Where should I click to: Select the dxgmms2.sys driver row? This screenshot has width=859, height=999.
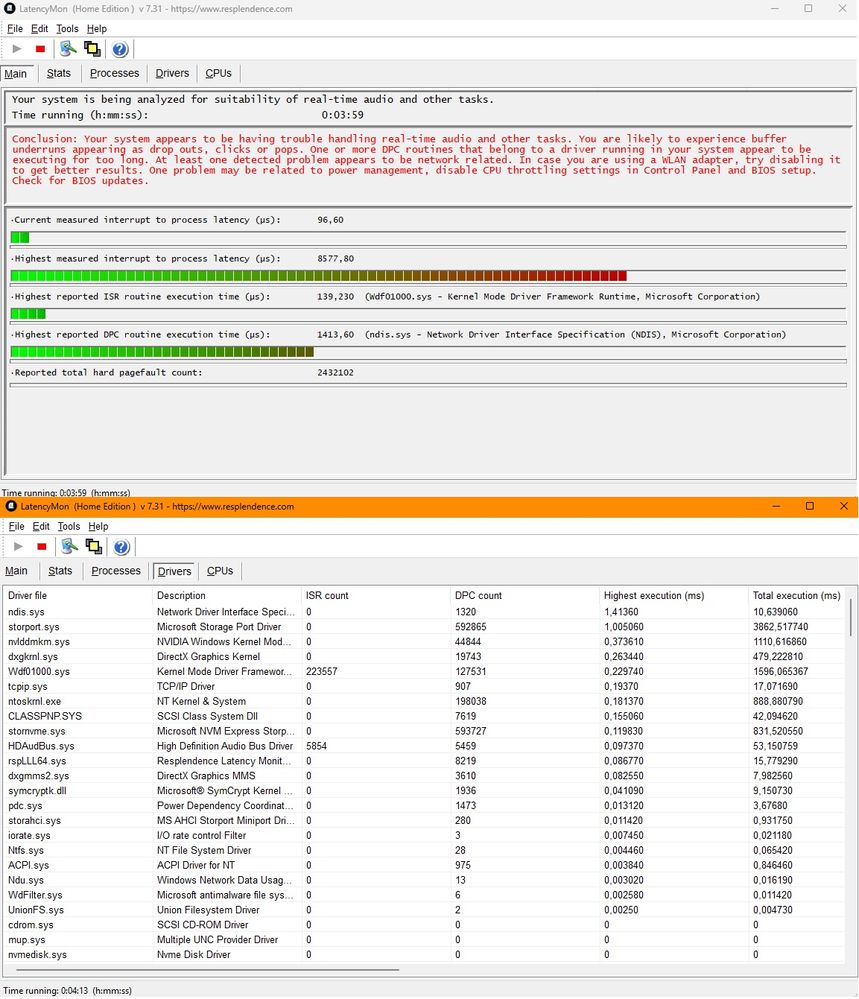pos(424,776)
